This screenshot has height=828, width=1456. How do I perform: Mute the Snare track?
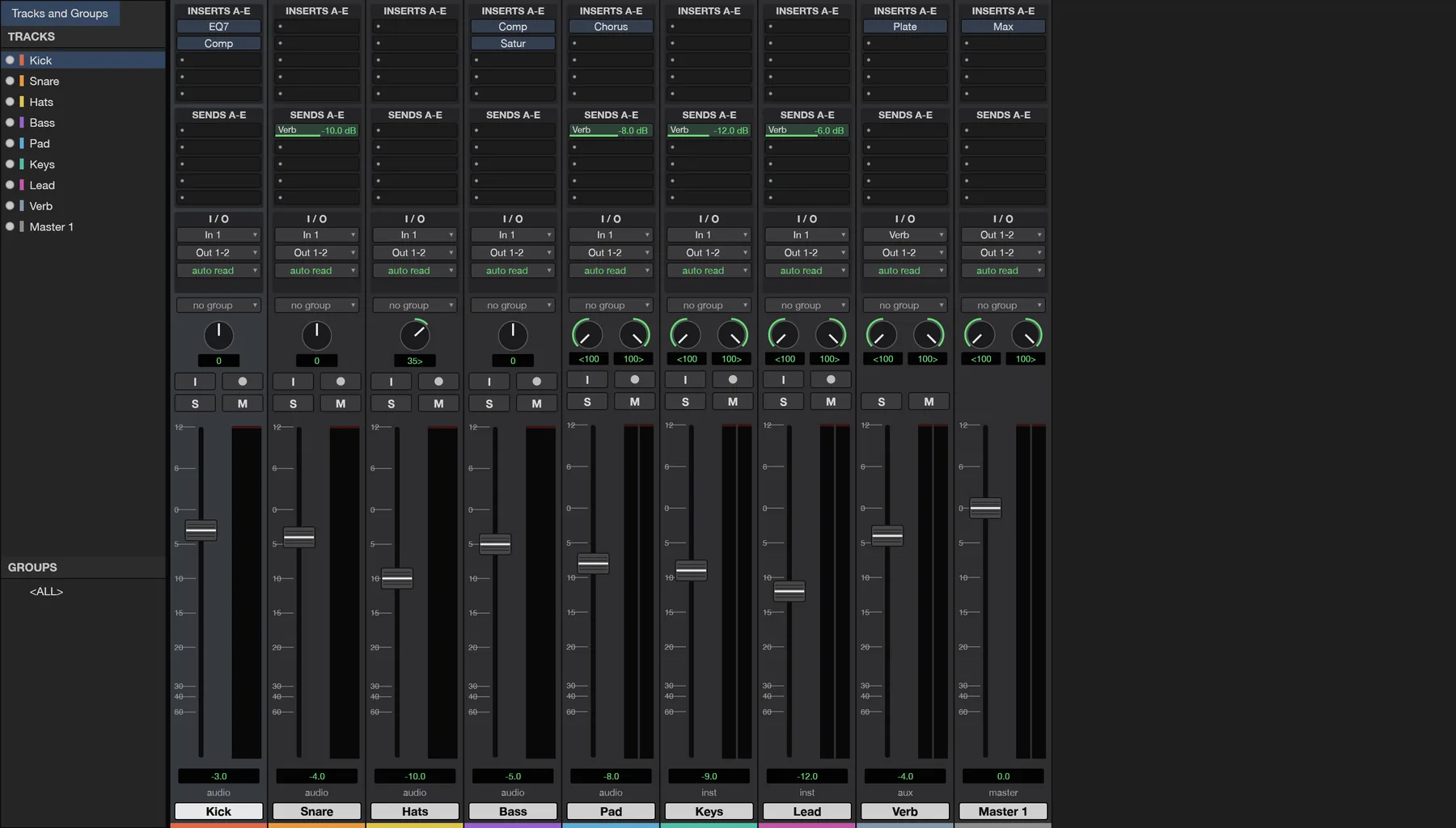[x=340, y=403]
